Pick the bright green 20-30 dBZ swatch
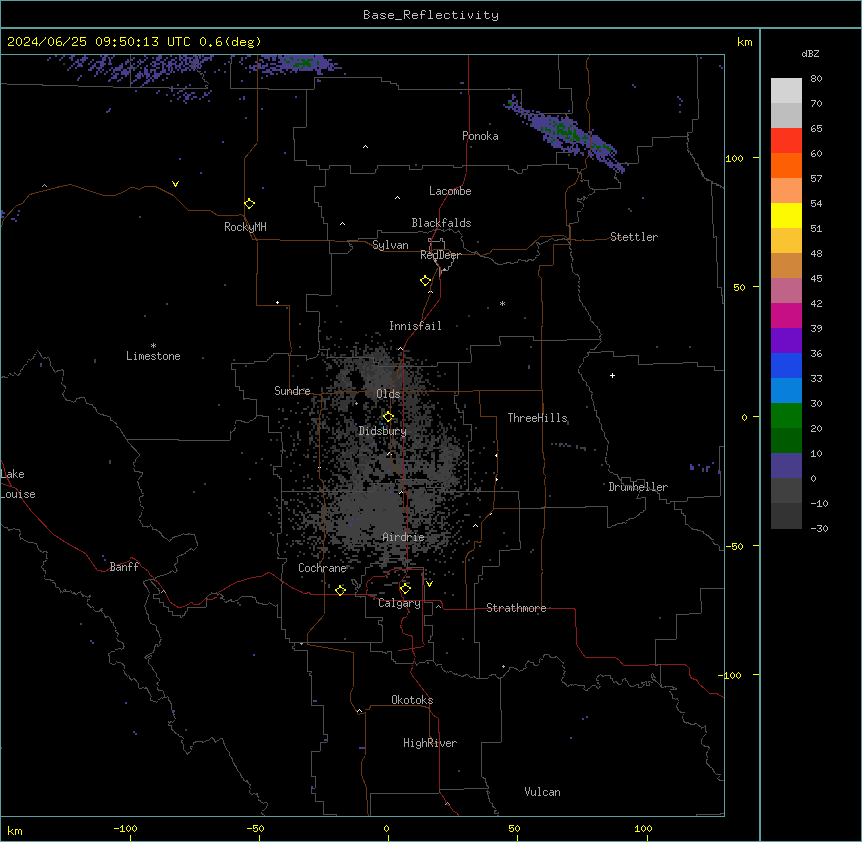This screenshot has width=862, height=842. tap(786, 416)
